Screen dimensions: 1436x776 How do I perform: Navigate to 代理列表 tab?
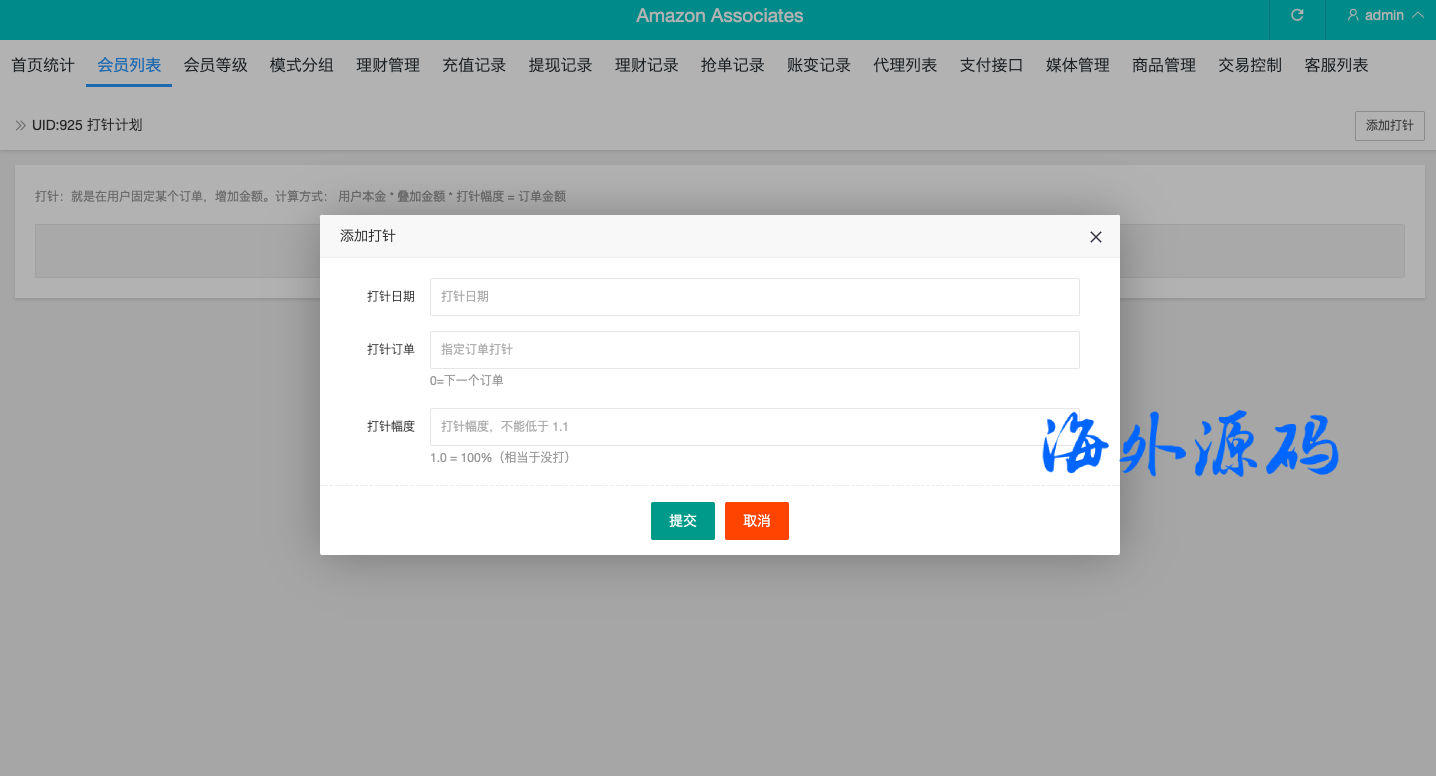pyautogui.click(x=905, y=66)
